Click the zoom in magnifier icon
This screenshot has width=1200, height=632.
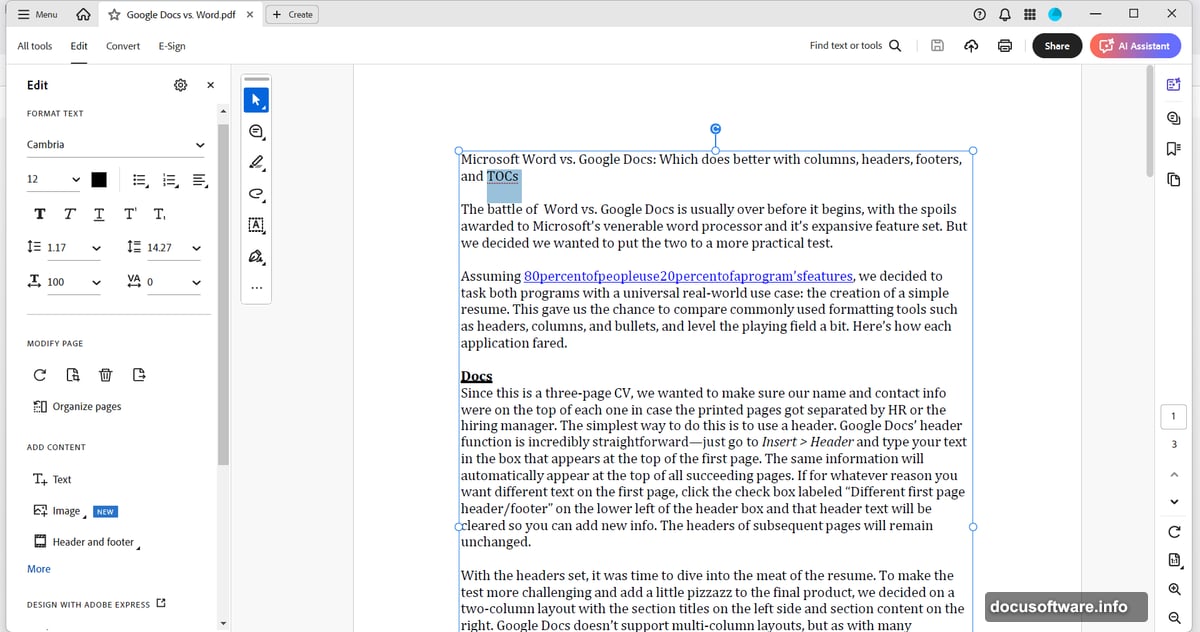pos(1174,590)
